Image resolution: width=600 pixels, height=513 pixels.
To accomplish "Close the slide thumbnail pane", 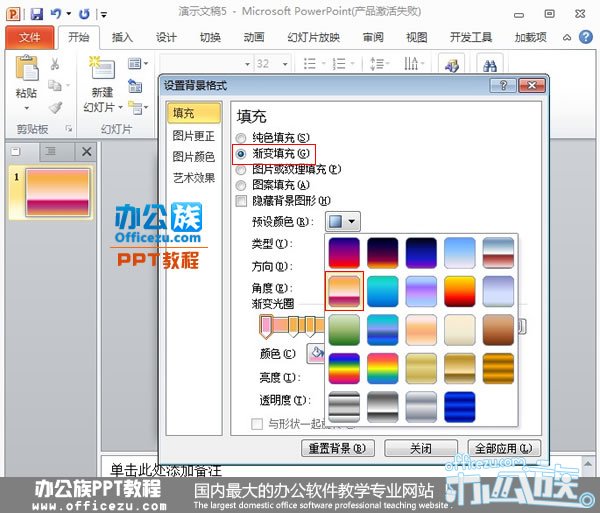I will (x=86, y=152).
